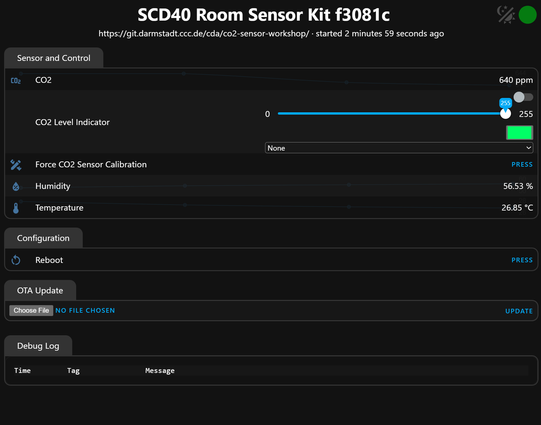
Task: Click the temperature thermometer icon
Action: tap(16, 208)
